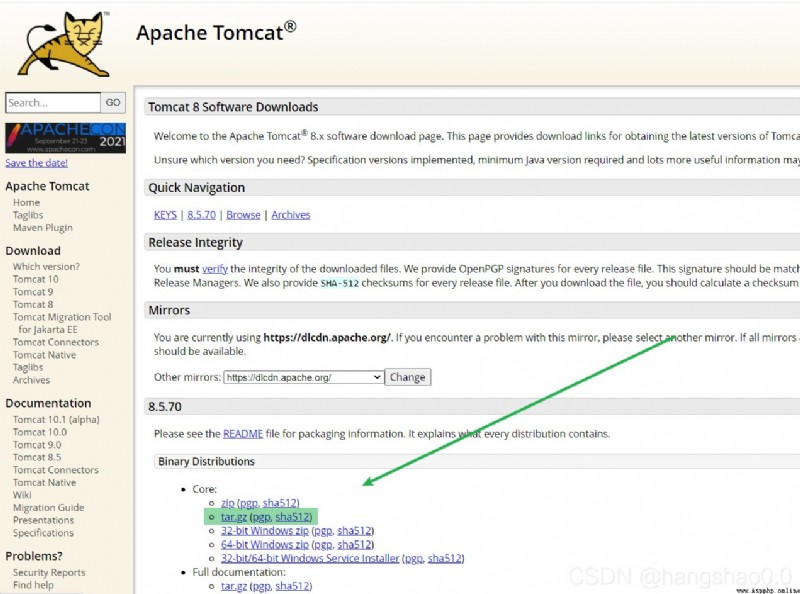
Task: Open the Save the date! link
Action: pos(36,163)
